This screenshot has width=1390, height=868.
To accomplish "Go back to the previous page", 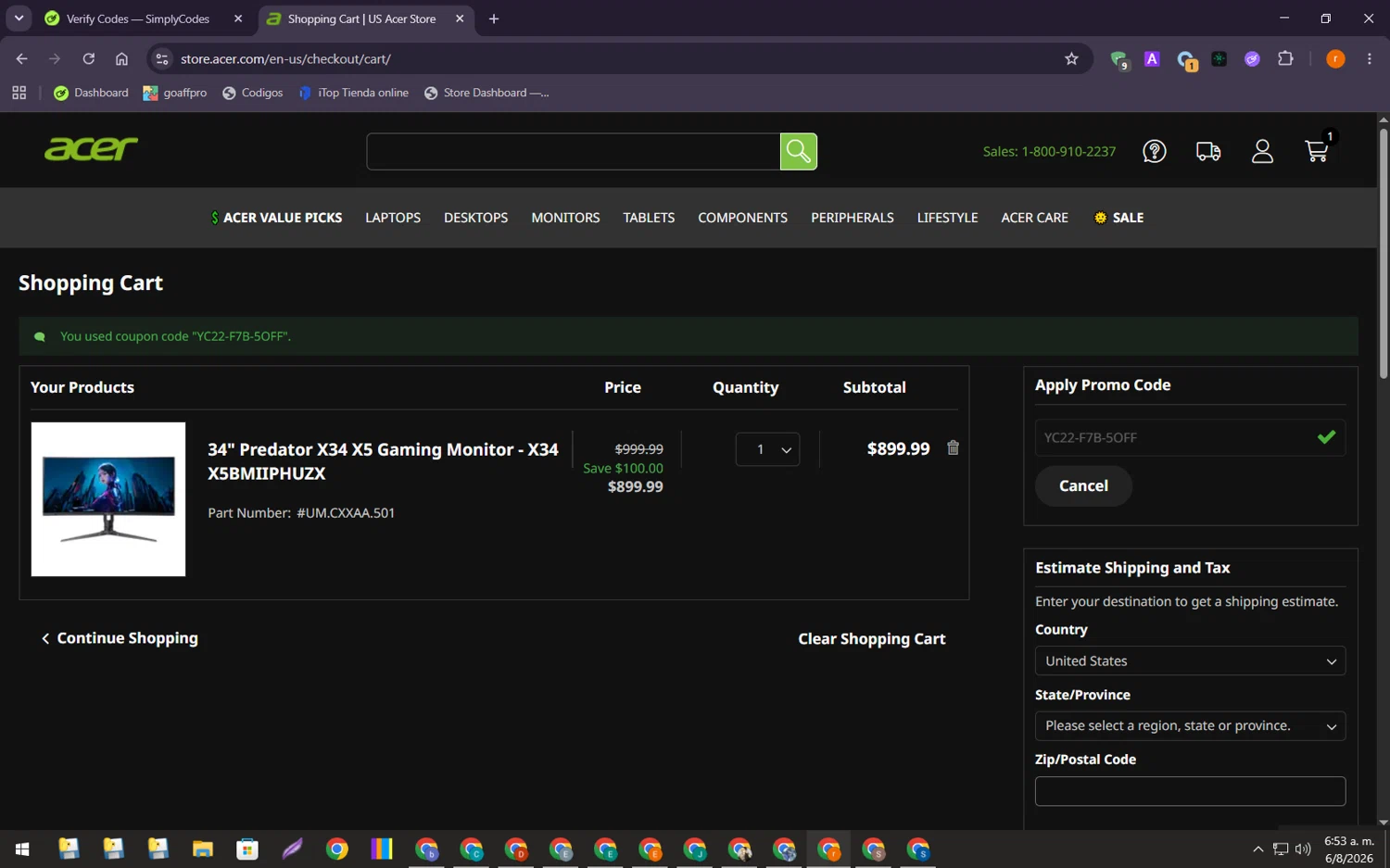I will [21, 58].
